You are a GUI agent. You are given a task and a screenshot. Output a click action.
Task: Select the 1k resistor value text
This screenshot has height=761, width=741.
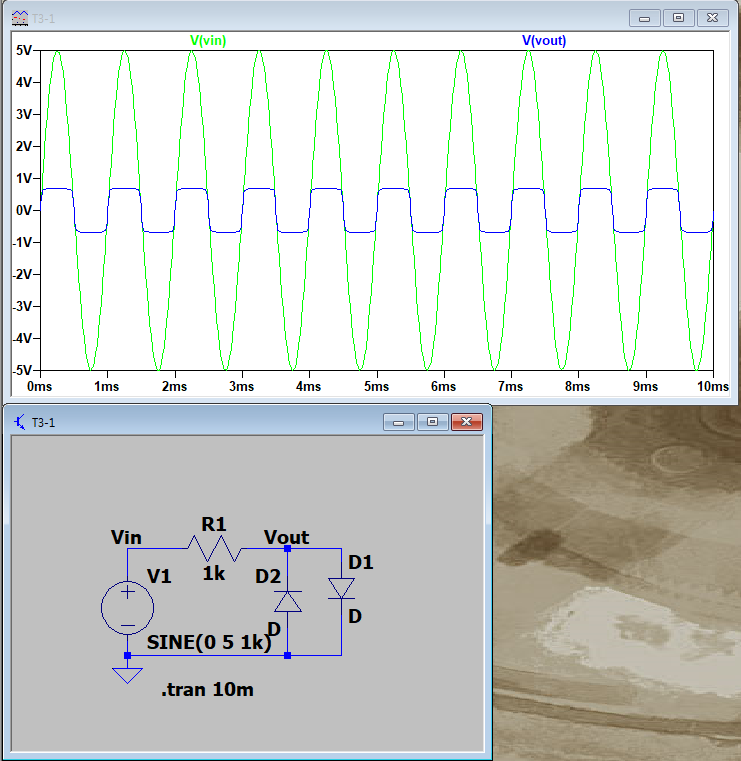pyautogui.click(x=213, y=574)
